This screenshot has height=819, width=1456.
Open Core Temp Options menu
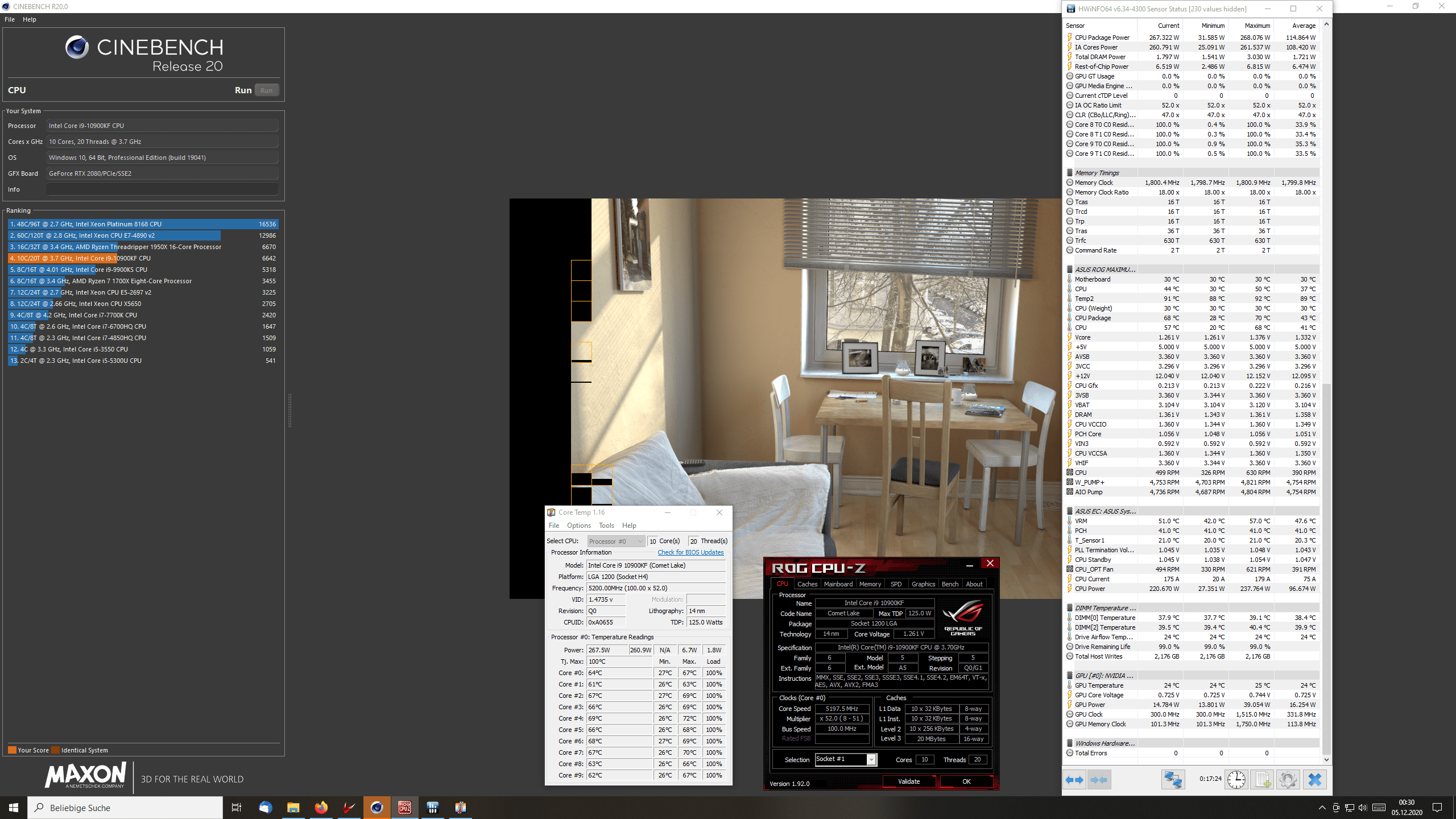click(579, 526)
